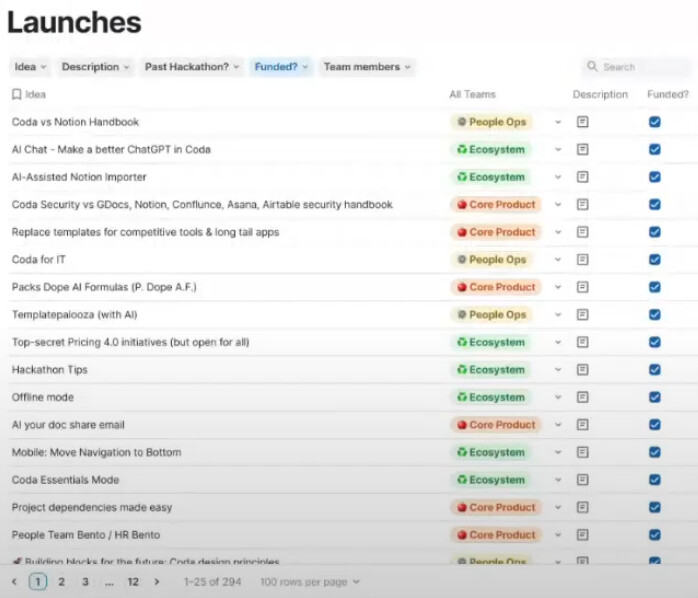Toggle Funded checkbox for Project dependencies made easy

pos(654,507)
